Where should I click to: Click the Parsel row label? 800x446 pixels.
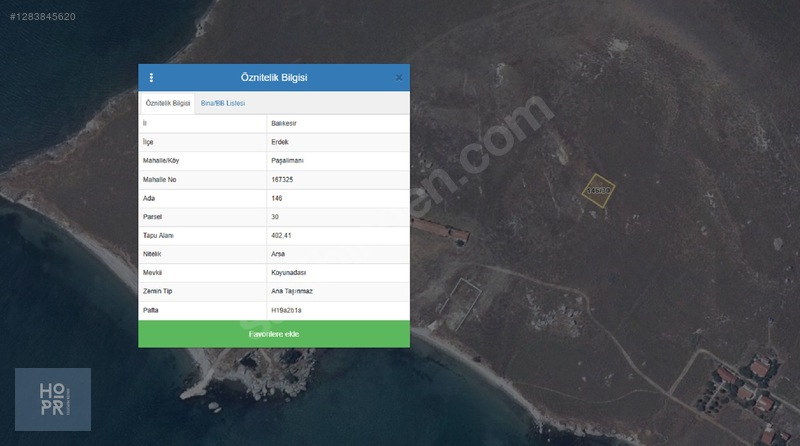tap(152, 217)
